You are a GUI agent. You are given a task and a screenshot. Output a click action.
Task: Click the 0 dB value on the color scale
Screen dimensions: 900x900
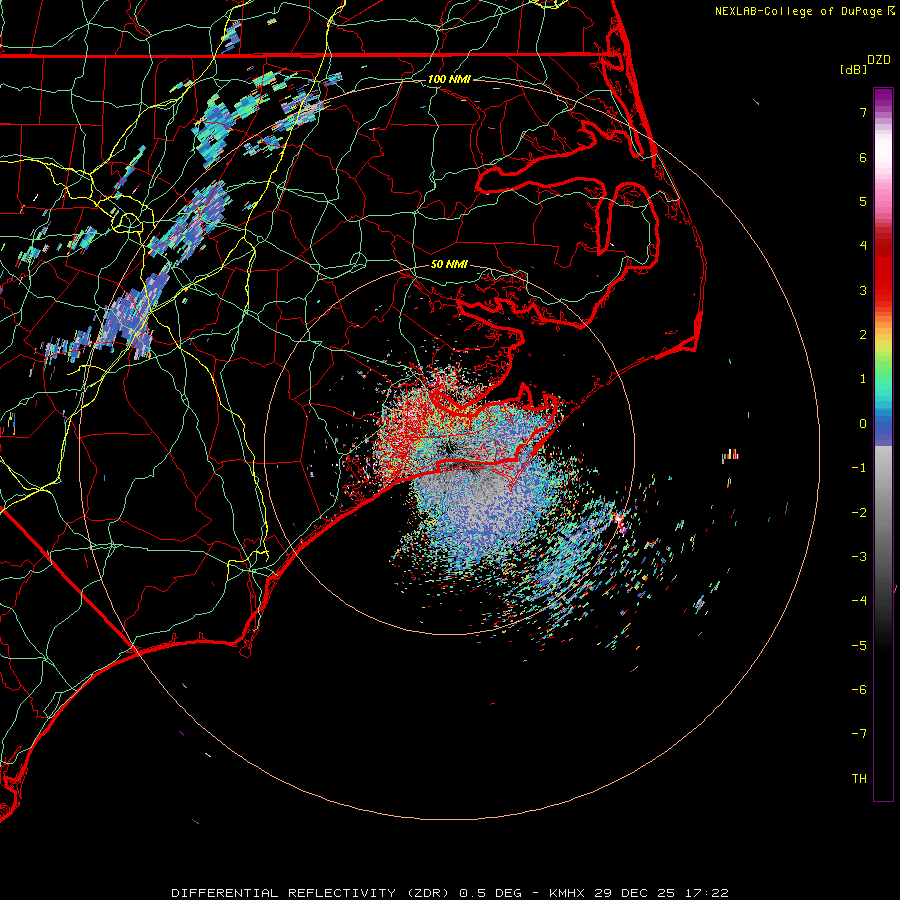coord(863,424)
